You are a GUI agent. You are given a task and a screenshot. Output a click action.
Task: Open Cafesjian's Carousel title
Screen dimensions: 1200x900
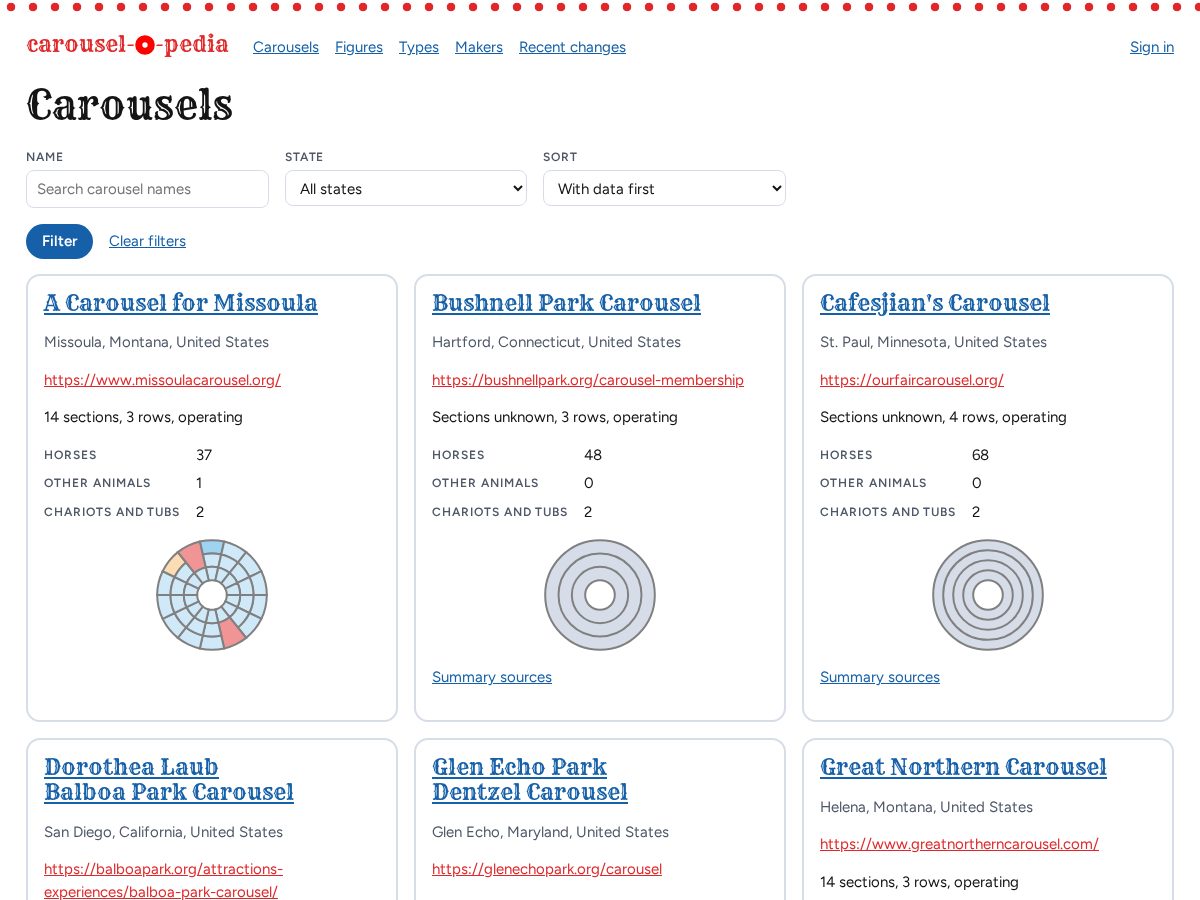[935, 303]
